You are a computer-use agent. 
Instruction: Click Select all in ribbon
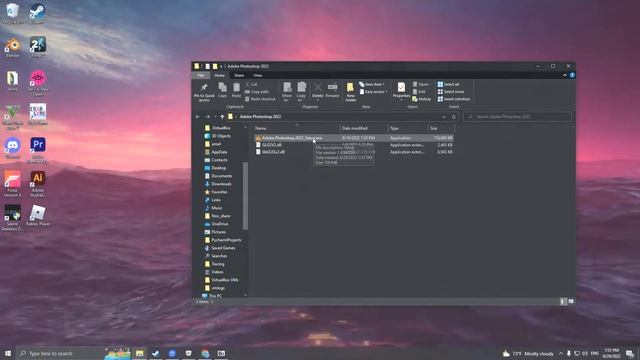point(449,84)
